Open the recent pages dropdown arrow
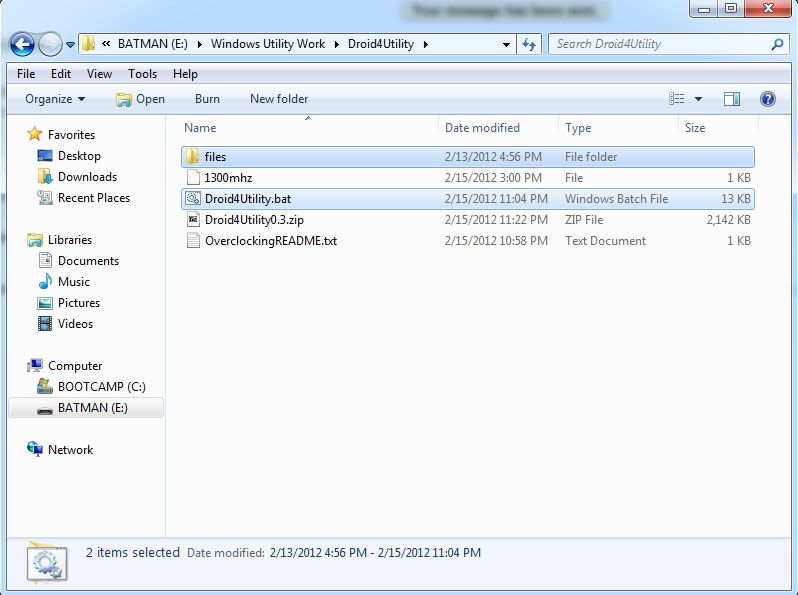798x595 pixels. (x=70, y=45)
